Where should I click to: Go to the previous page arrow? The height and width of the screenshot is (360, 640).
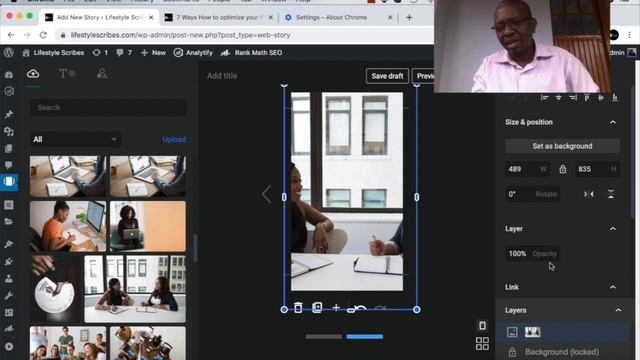pyautogui.click(x=267, y=194)
